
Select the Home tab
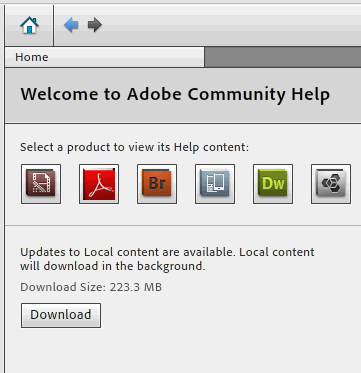coord(105,57)
